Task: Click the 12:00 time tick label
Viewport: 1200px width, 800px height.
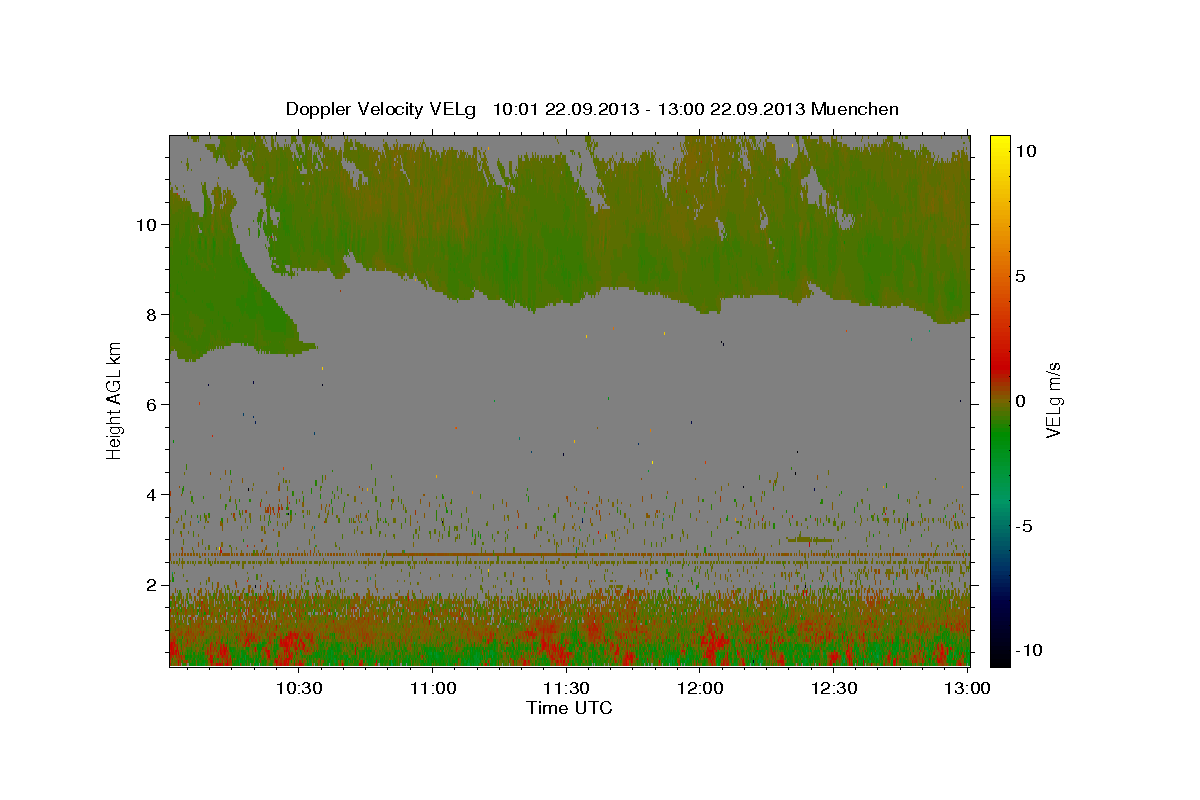Action: 700,688
